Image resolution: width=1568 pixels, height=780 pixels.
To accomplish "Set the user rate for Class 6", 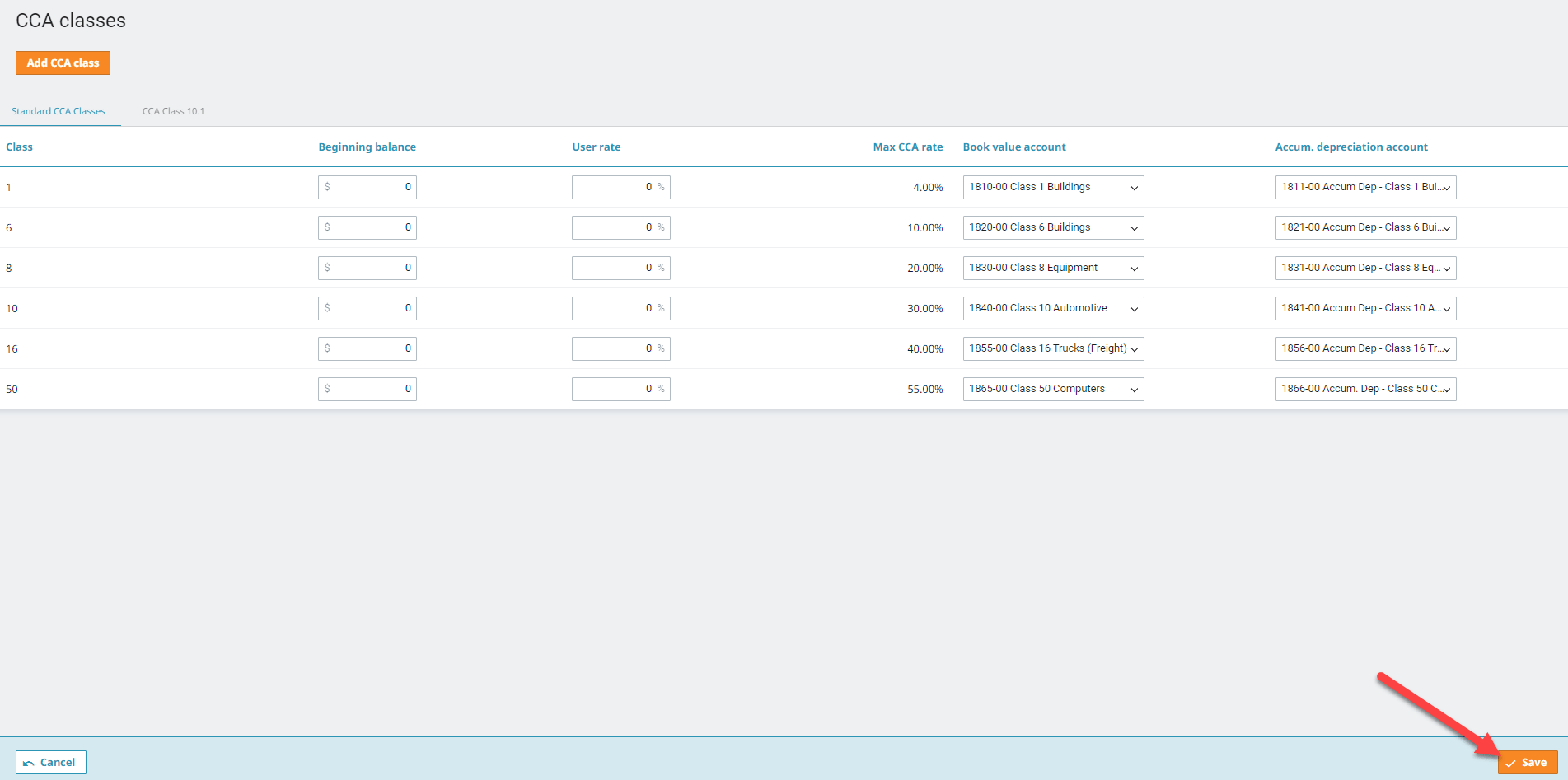I will click(x=621, y=227).
